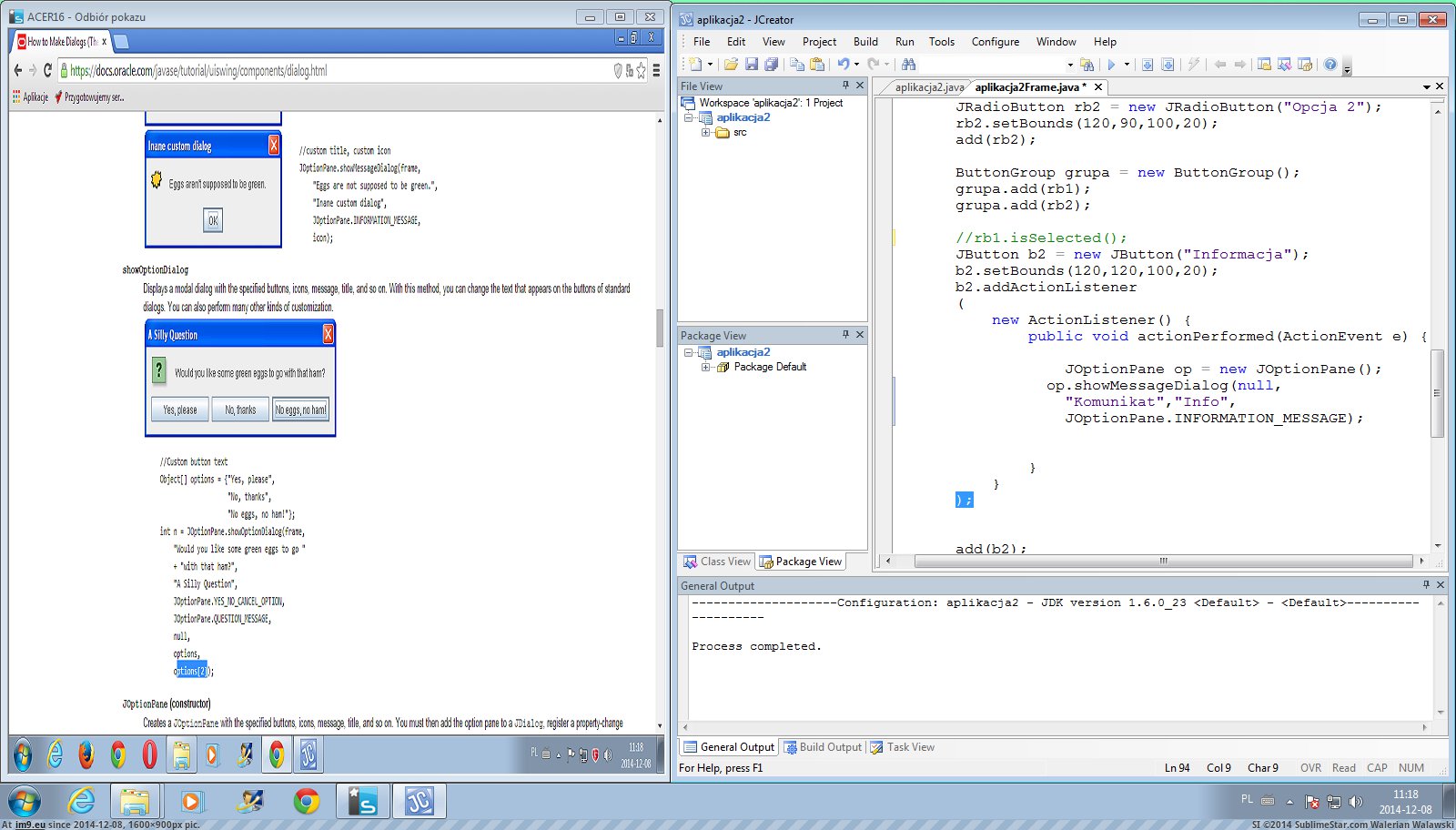Image resolution: width=1456 pixels, height=830 pixels.
Task: Run the project with the blue play icon
Action: click(x=1111, y=64)
